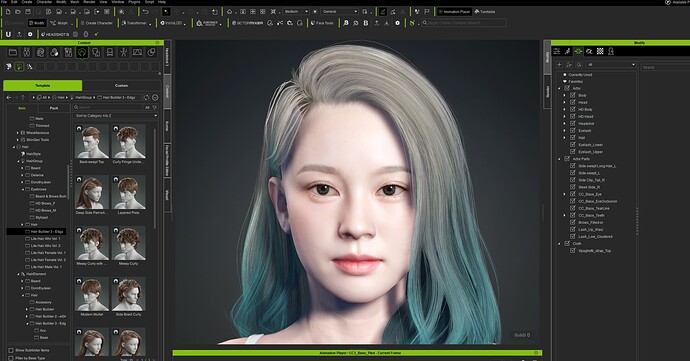Click the Transformer button

click(136, 23)
